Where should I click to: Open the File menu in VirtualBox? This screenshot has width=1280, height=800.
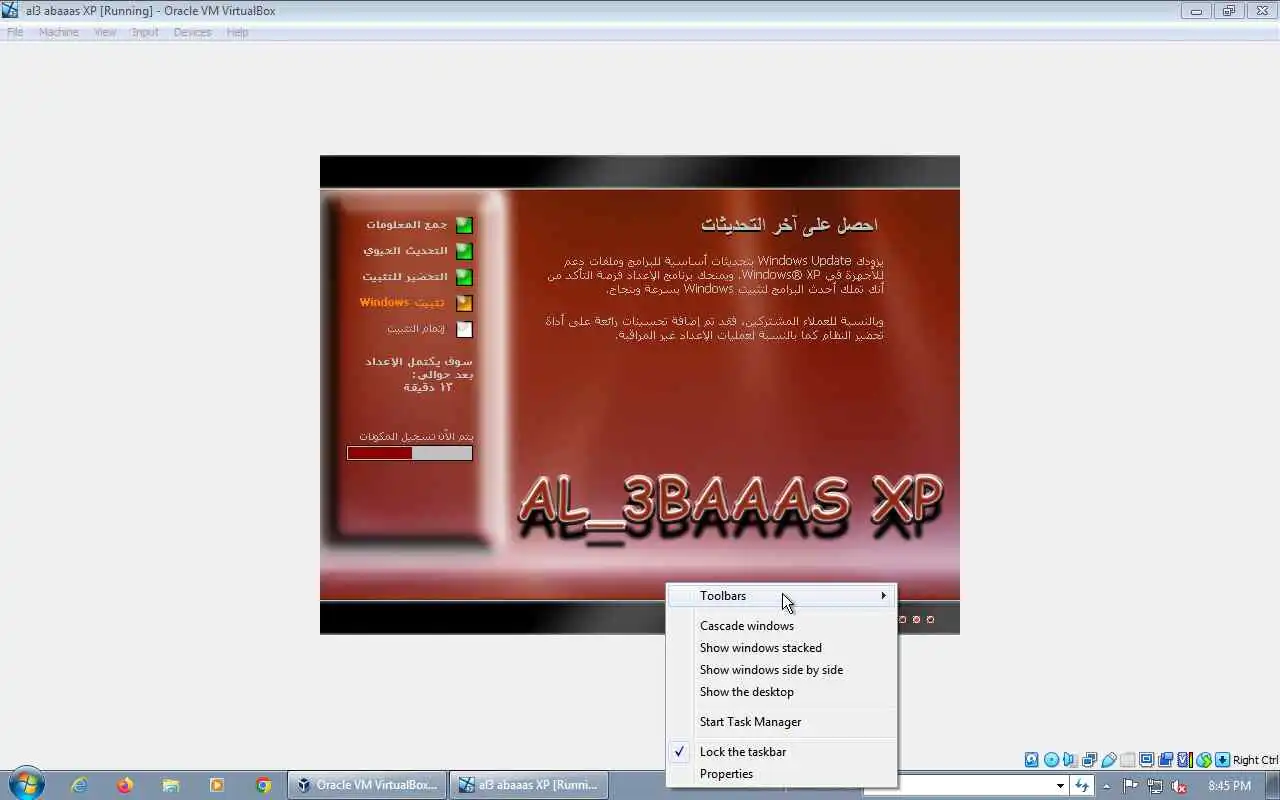(x=15, y=32)
